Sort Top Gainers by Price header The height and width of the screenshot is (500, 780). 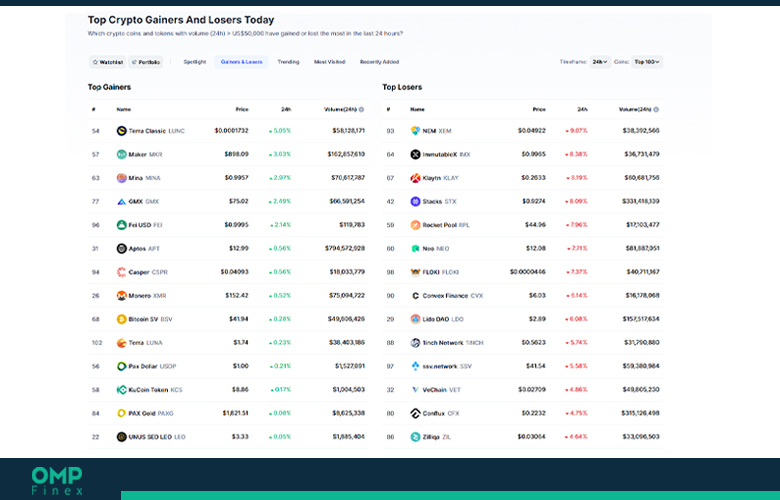[x=242, y=109]
